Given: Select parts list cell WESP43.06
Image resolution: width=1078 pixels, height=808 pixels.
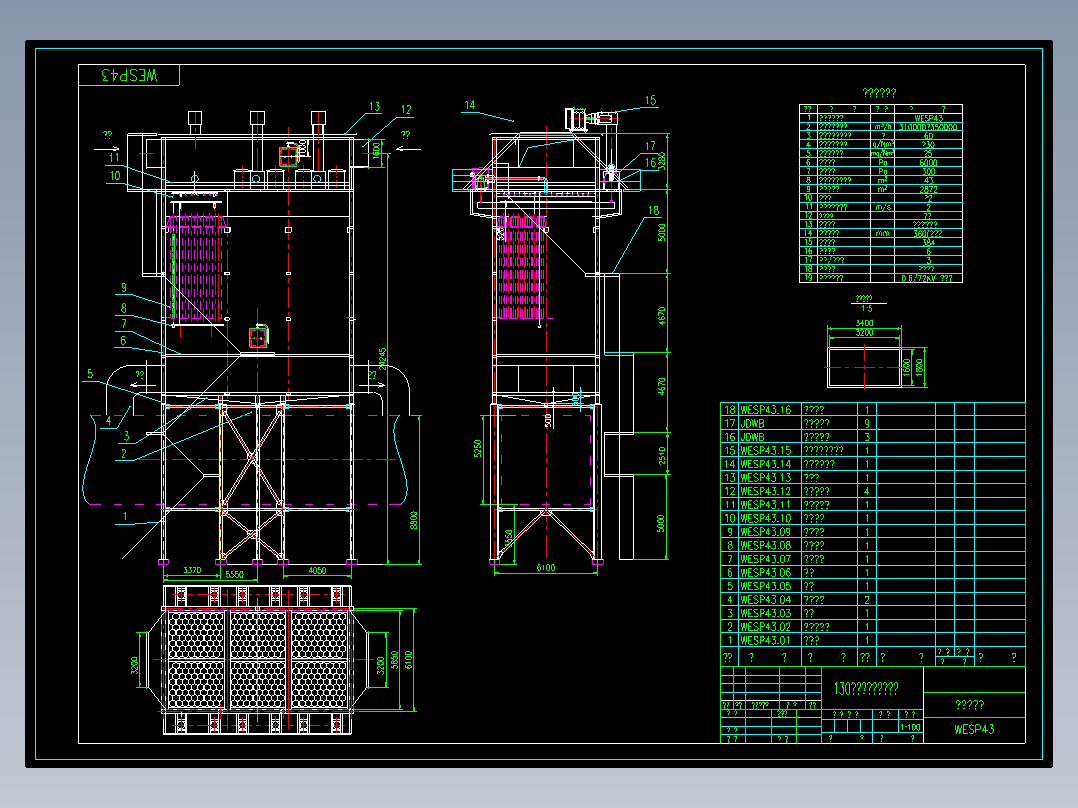Looking at the screenshot, I should (x=765, y=572).
